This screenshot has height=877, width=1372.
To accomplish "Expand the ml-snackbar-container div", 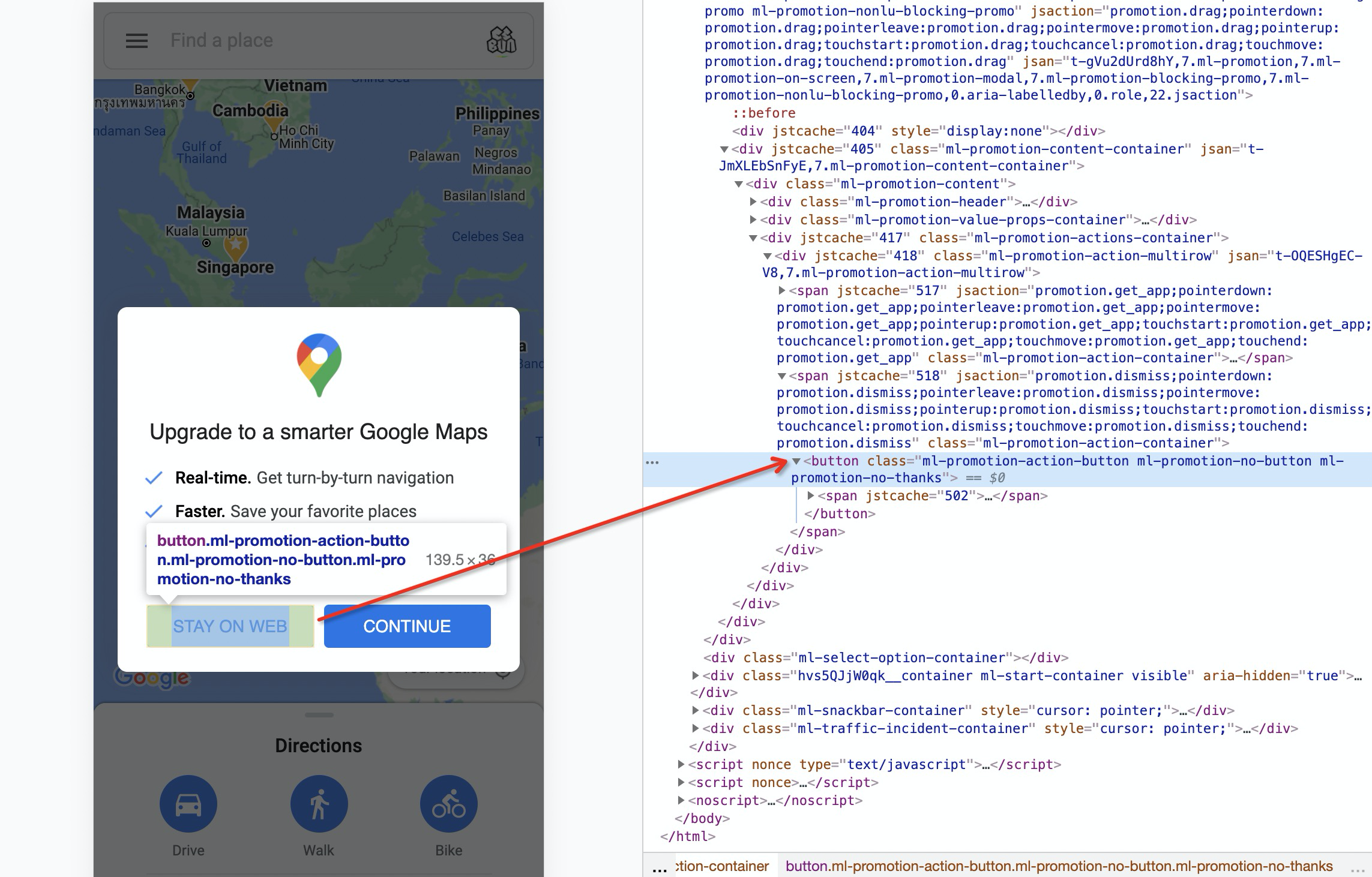I will tap(696, 711).
